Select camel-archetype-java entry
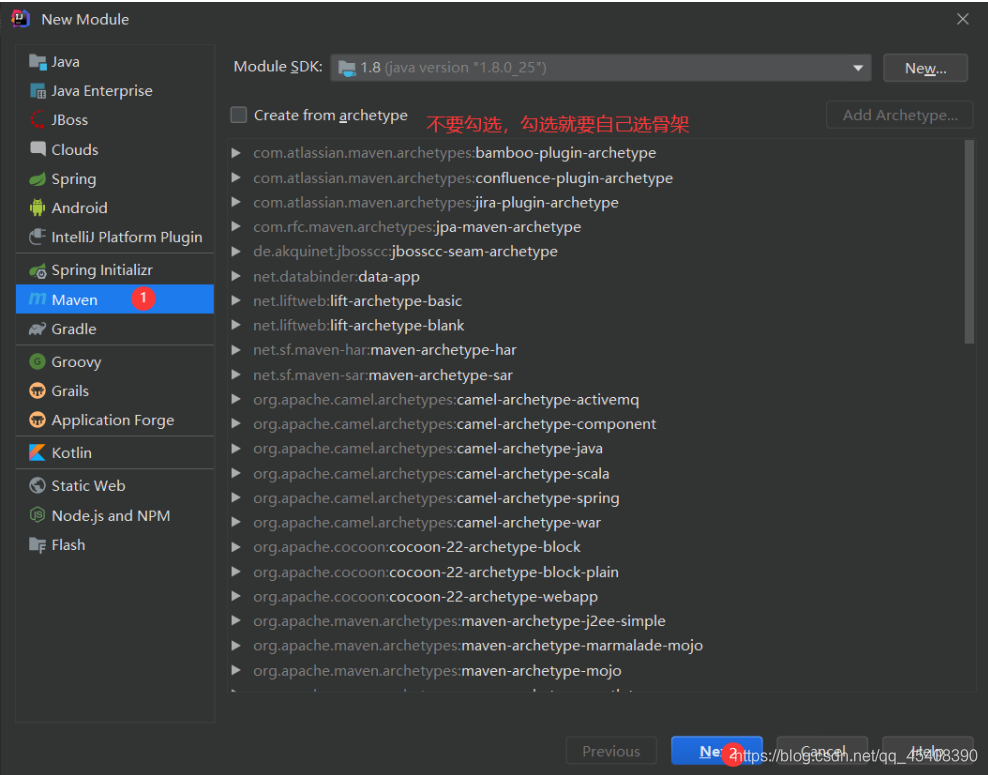988x775 pixels. 428,449
